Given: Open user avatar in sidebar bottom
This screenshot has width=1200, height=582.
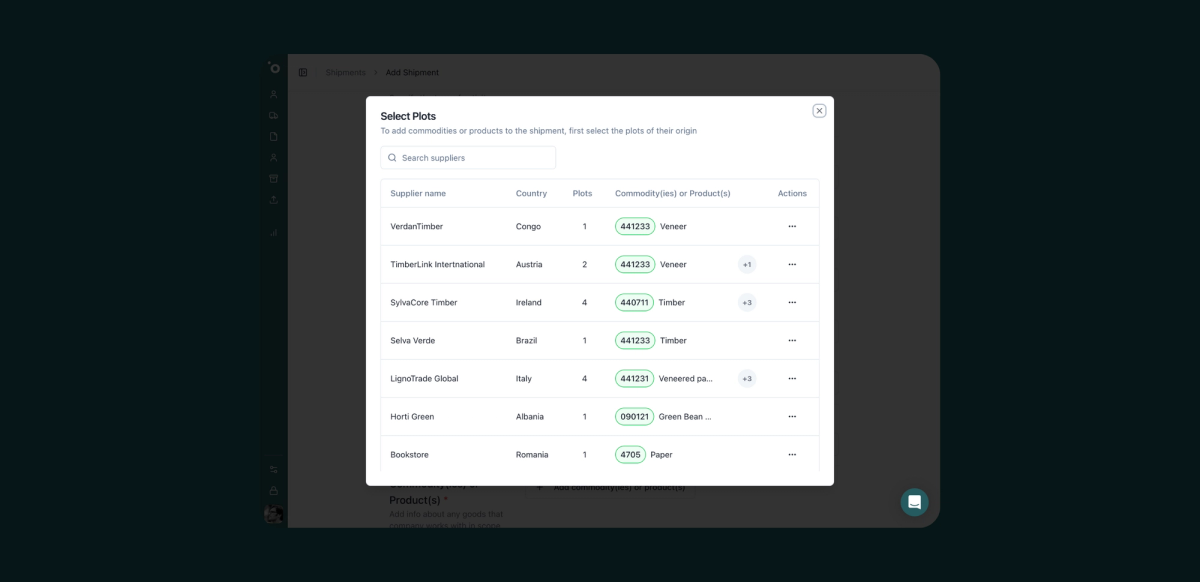Looking at the screenshot, I should tap(273, 514).
